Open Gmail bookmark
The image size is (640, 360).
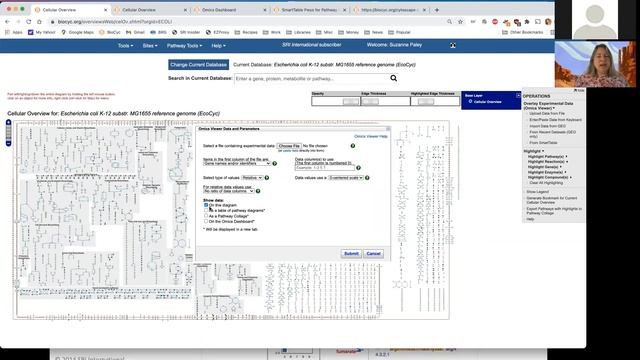point(135,32)
